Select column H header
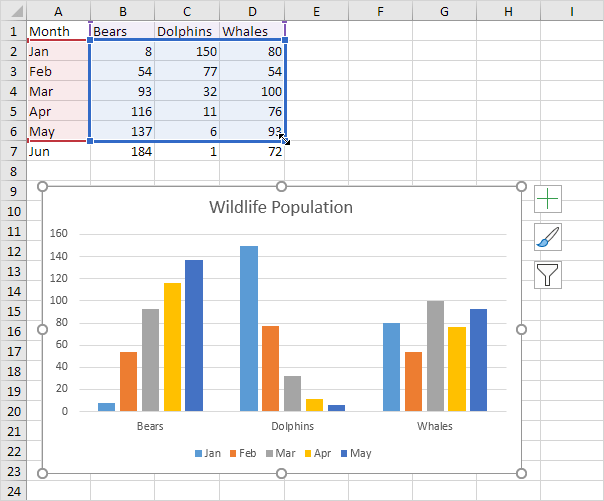This screenshot has width=604, height=501. pyautogui.click(x=508, y=10)
